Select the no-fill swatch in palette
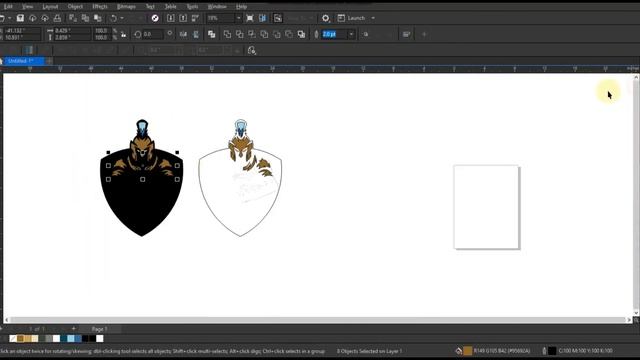 click(x=13, y=338)
